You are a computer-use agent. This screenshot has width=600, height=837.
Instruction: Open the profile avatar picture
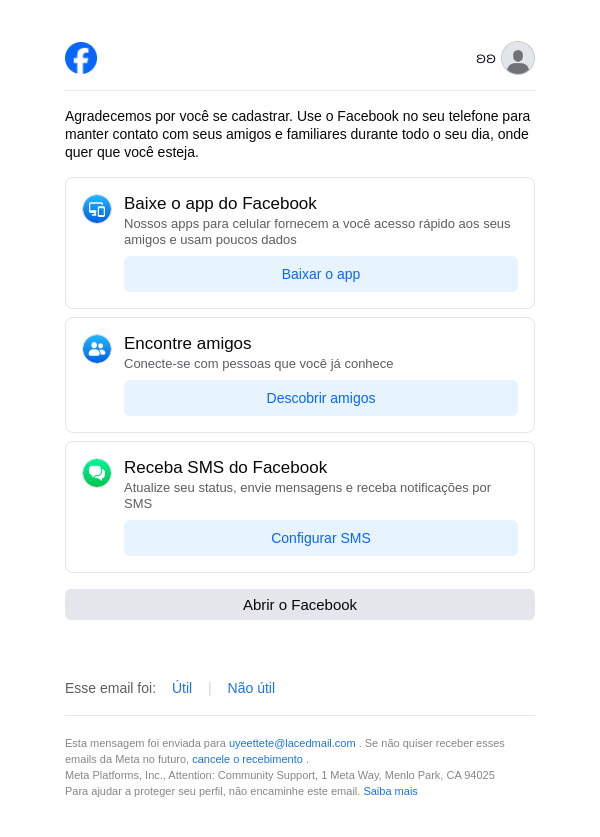pos(518,58)
